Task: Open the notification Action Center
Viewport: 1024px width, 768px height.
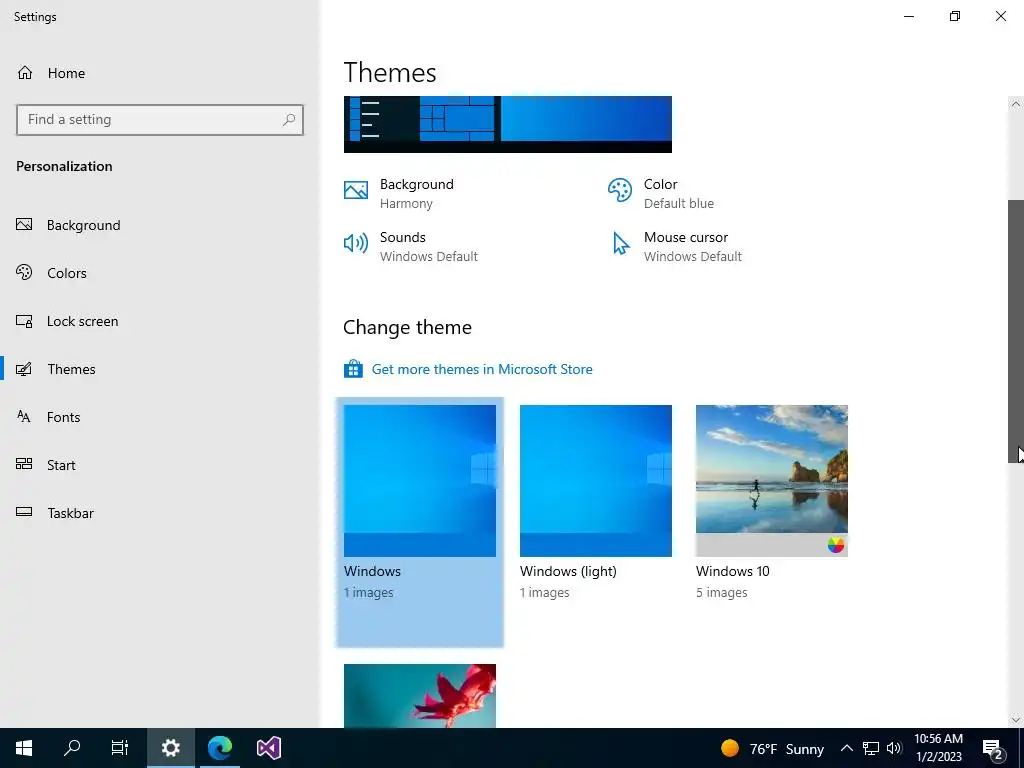Action: [x=993, y=748]
